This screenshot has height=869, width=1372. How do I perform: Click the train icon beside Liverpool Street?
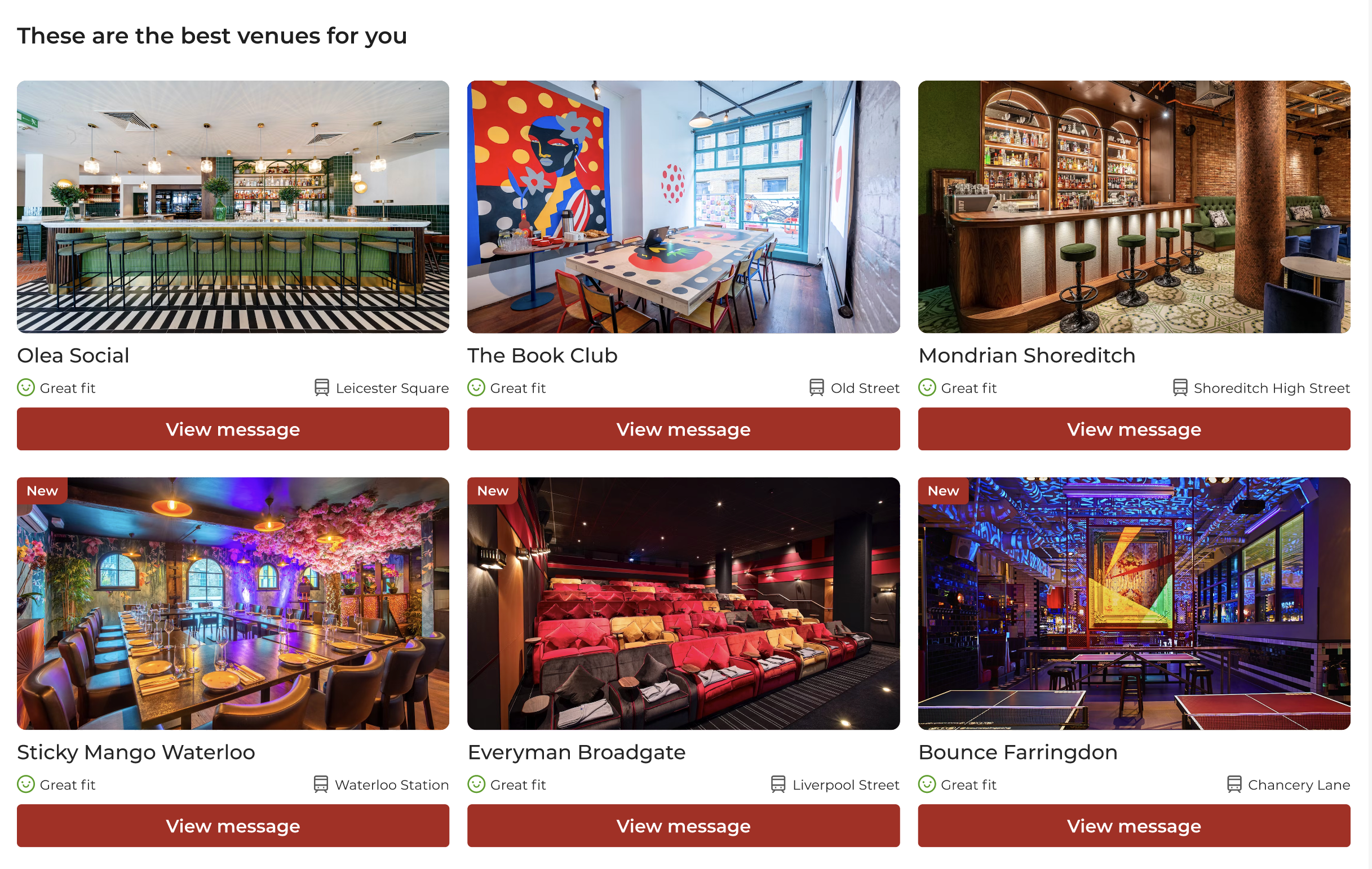pyautogui.click(x=778, y=784)
